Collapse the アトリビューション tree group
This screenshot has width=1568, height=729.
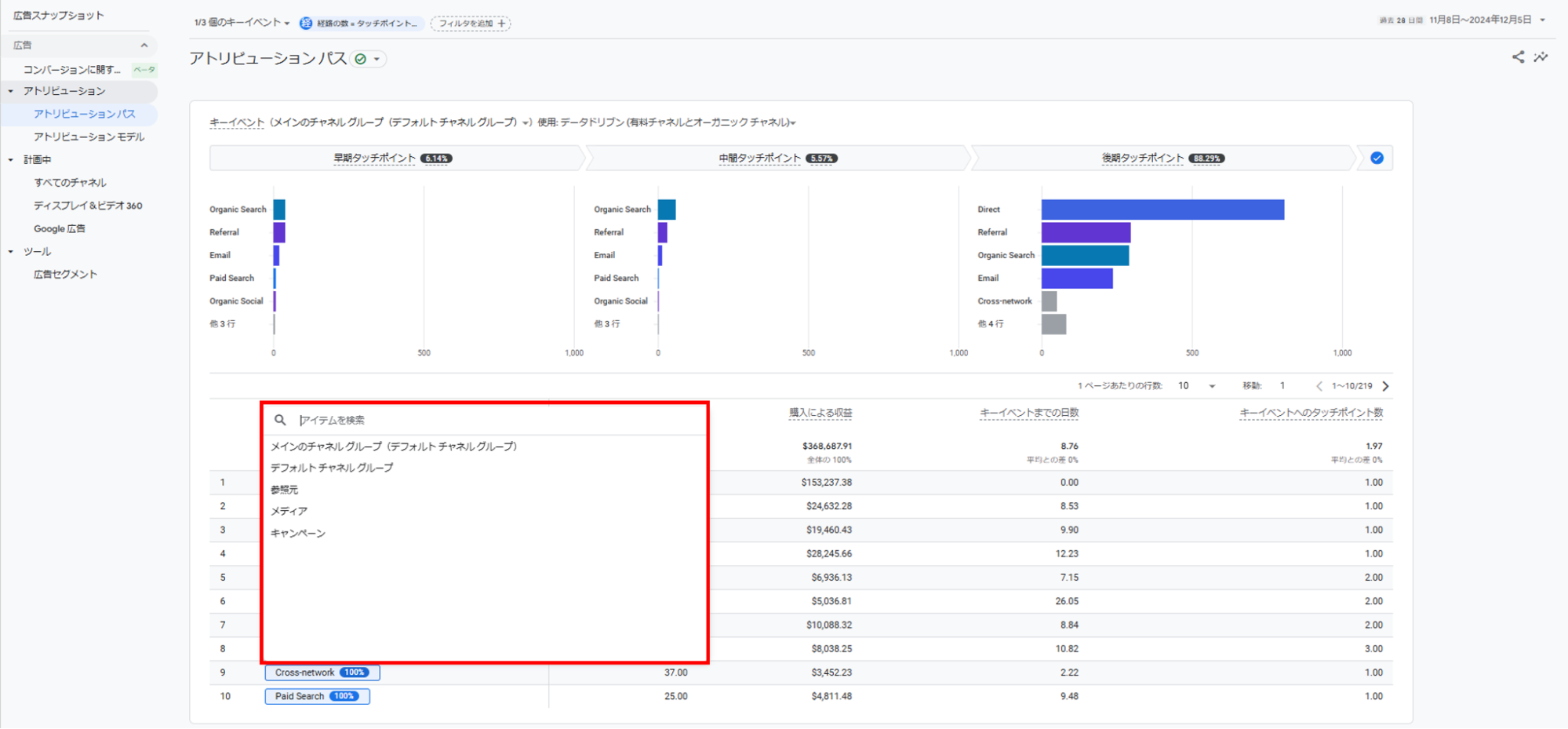[11, 91]
